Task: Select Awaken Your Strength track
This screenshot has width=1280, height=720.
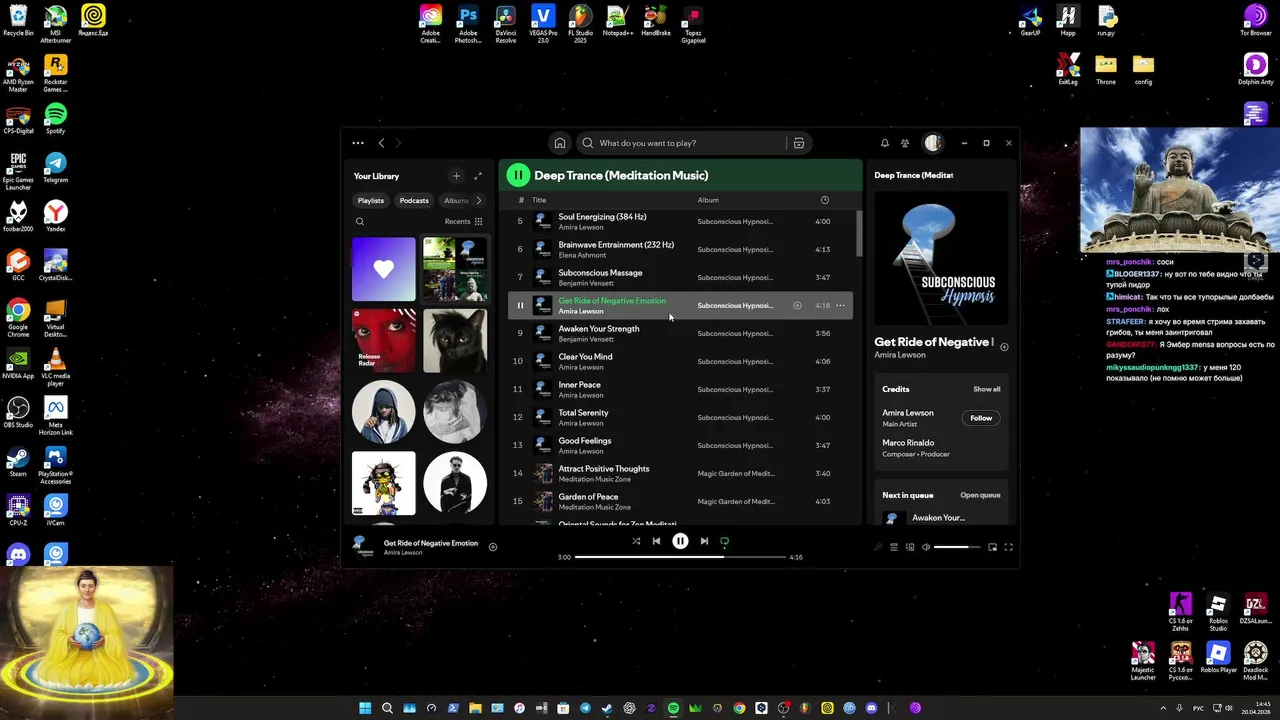Action: (x=680, y=333)
